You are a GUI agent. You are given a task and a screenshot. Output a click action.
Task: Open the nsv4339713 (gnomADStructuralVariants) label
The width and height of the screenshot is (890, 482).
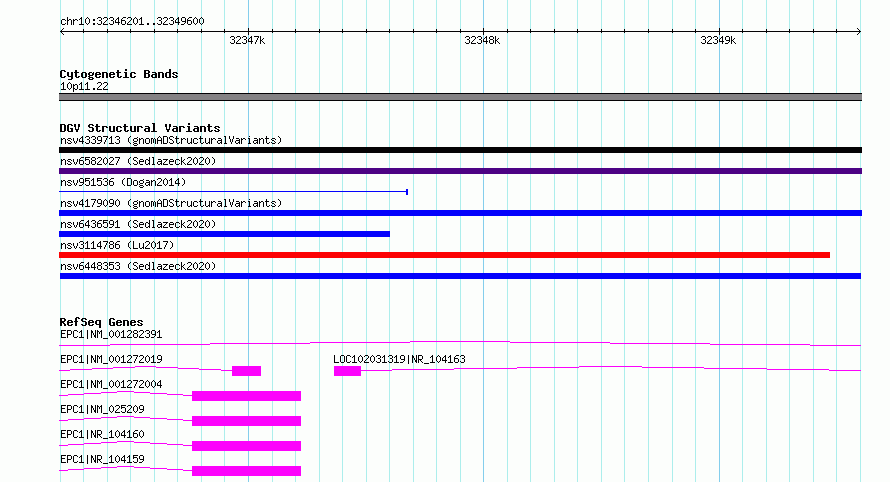(x=171, y=140)
